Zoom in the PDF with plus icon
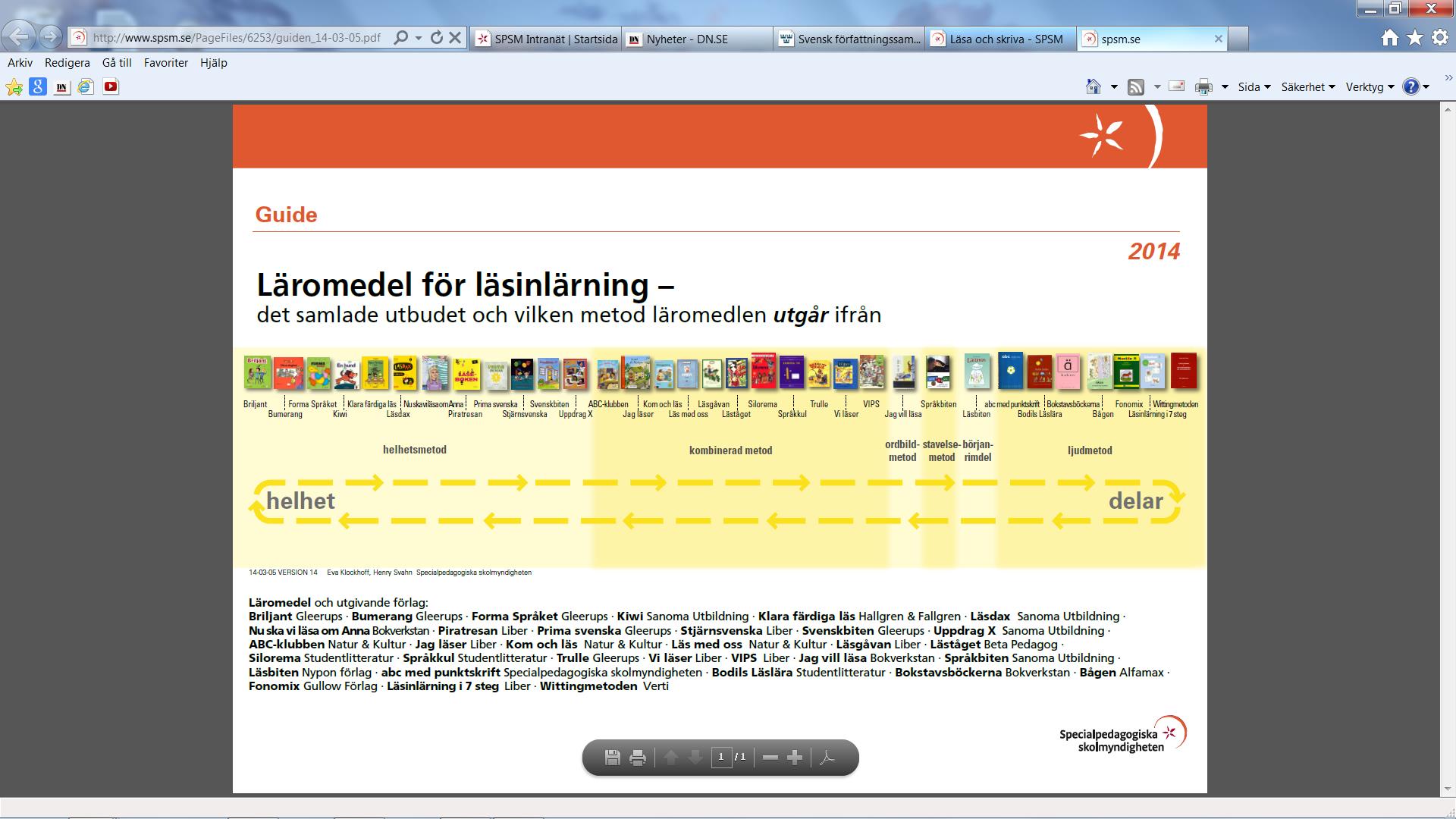1456x819 pixels. point(795,758)
